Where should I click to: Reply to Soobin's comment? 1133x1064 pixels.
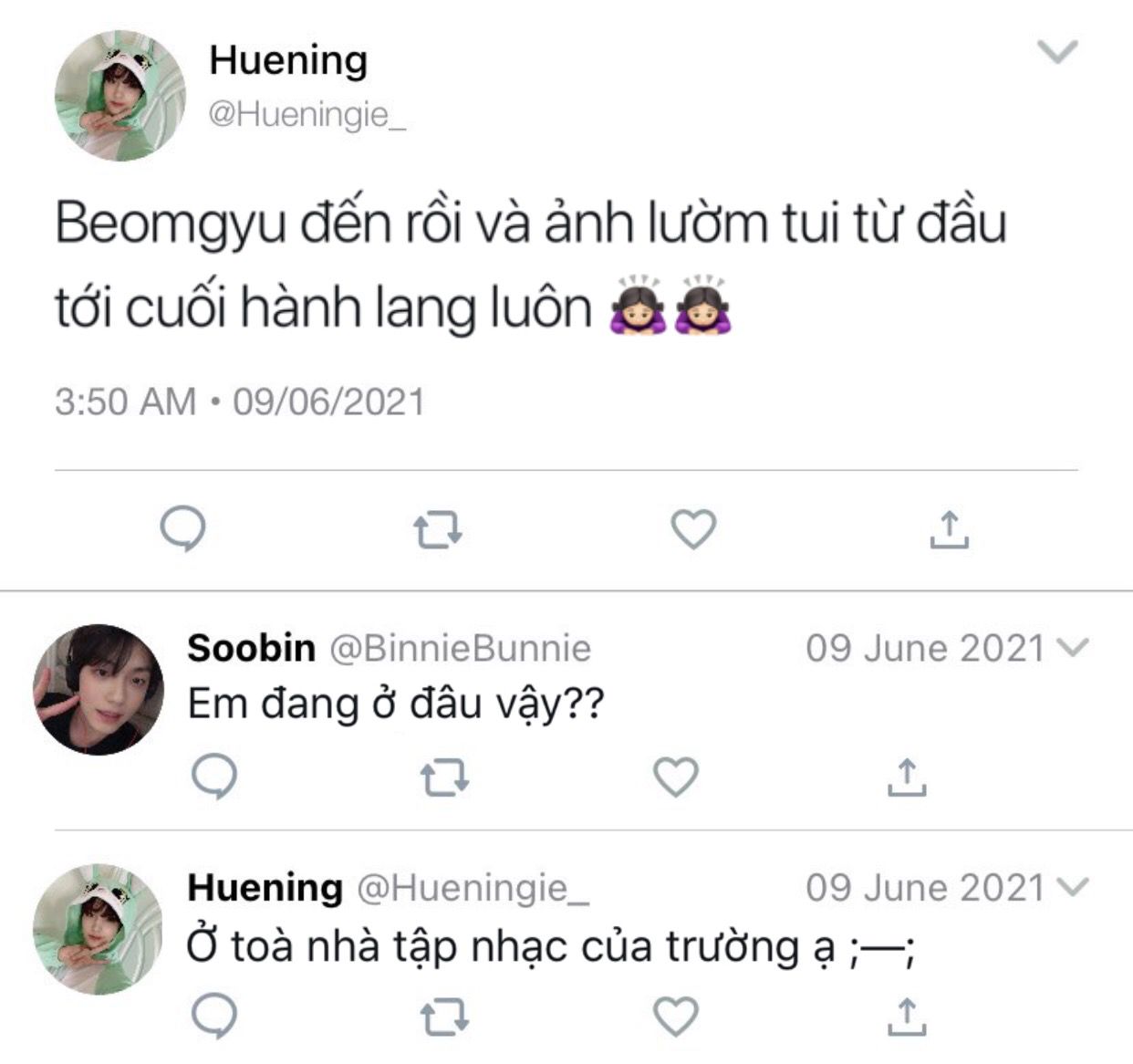click(x=214, y=777)
